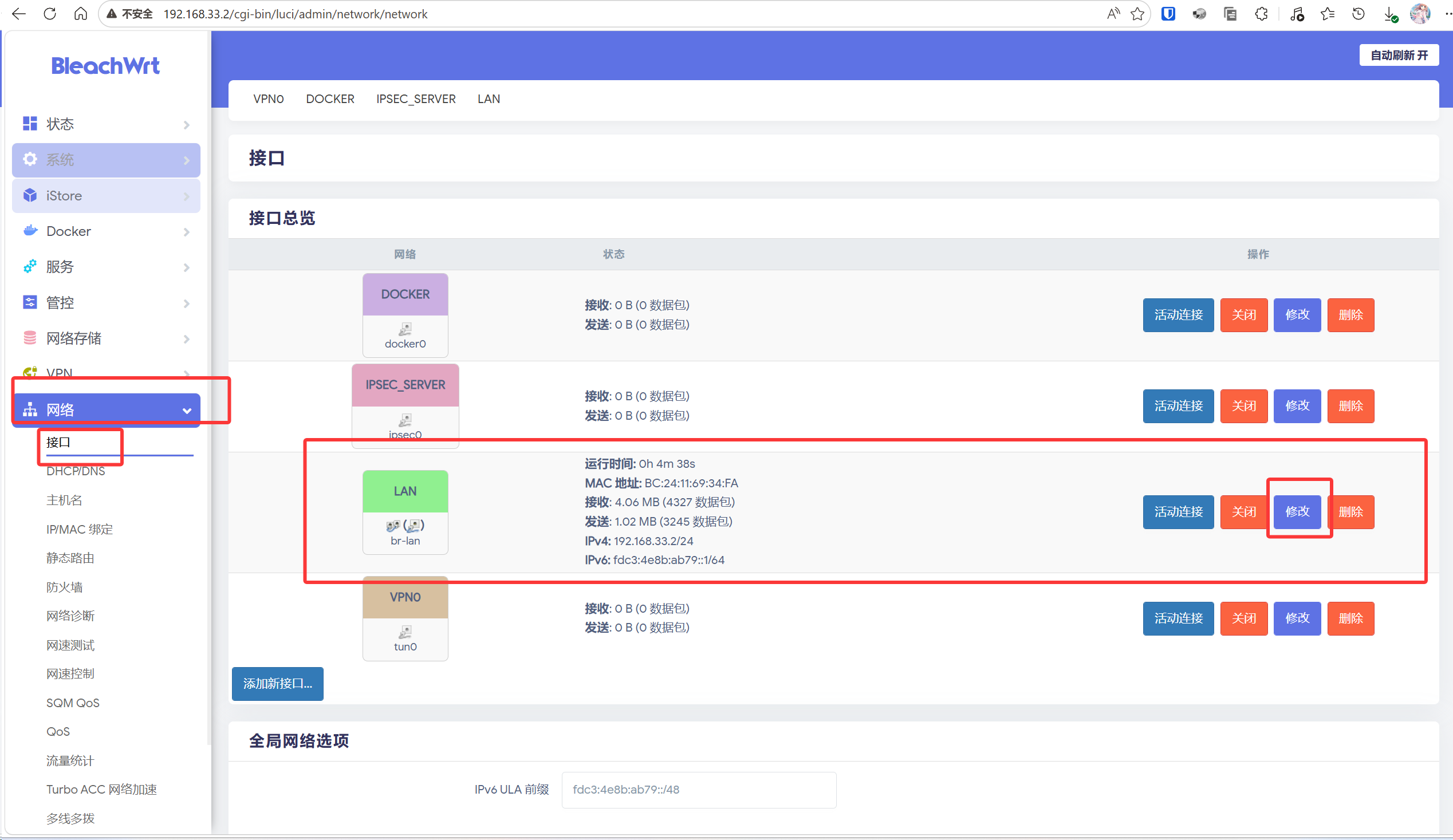This screenshot has height=840, width=1453.
Task: Open browser extensions puzzle icon
Action: (1261, 14)
